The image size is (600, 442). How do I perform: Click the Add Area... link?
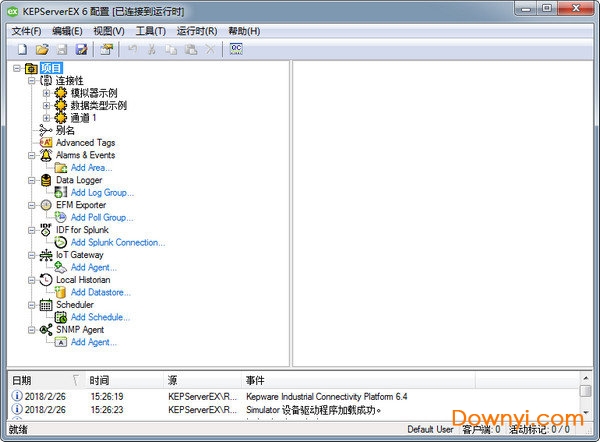click(x=91, y=168)
